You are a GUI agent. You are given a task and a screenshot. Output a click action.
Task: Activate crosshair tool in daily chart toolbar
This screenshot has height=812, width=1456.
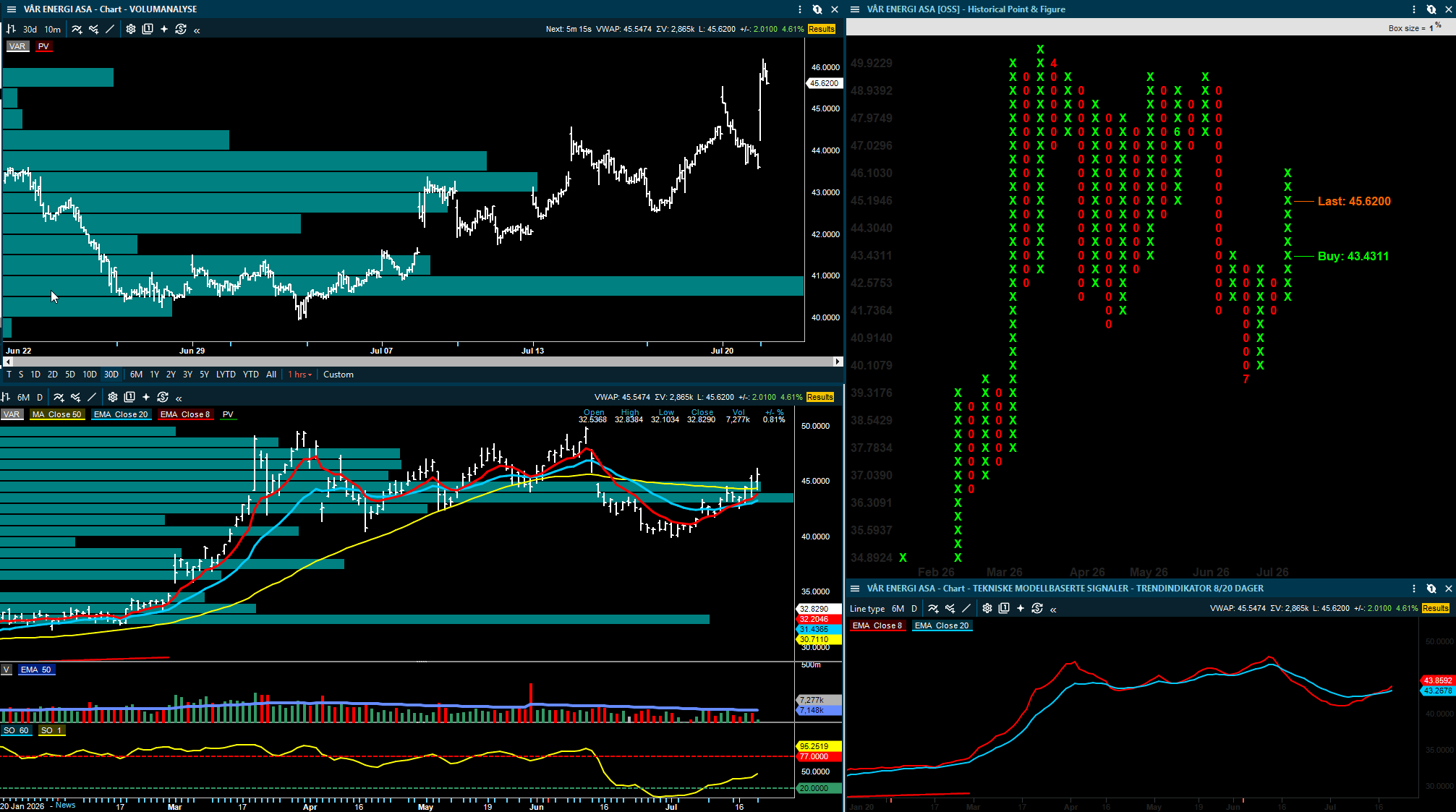(x=146, y=397)
